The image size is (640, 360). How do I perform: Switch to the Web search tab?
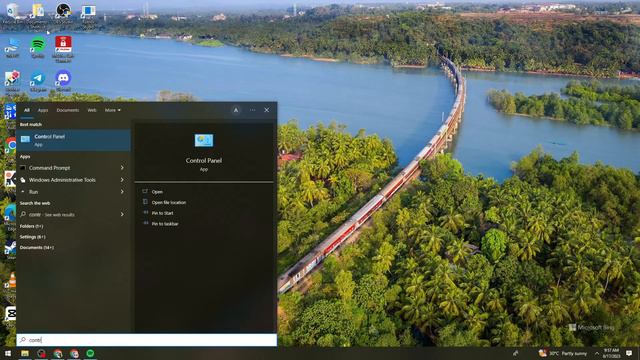(x=92, y=110)
